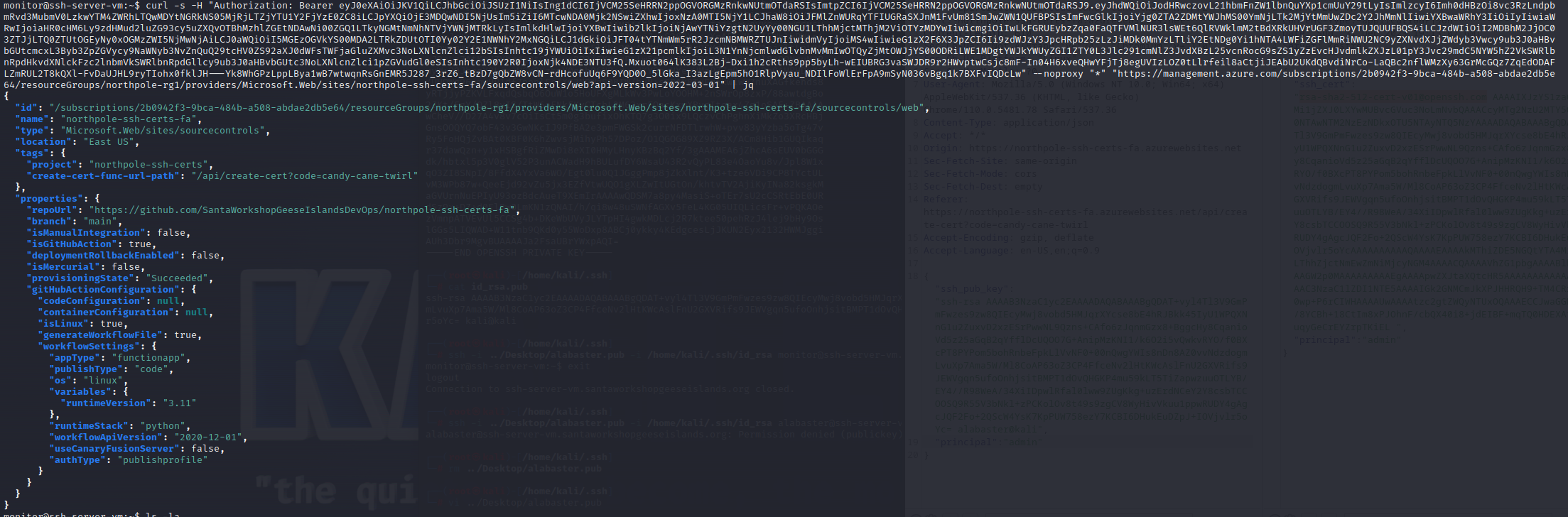Open the SantaWorkshopGeeseIslandsDevOps GitHub repo URL
Image resolution: width=1568 pixels, height=517 pixels.
tap(303, 210)
